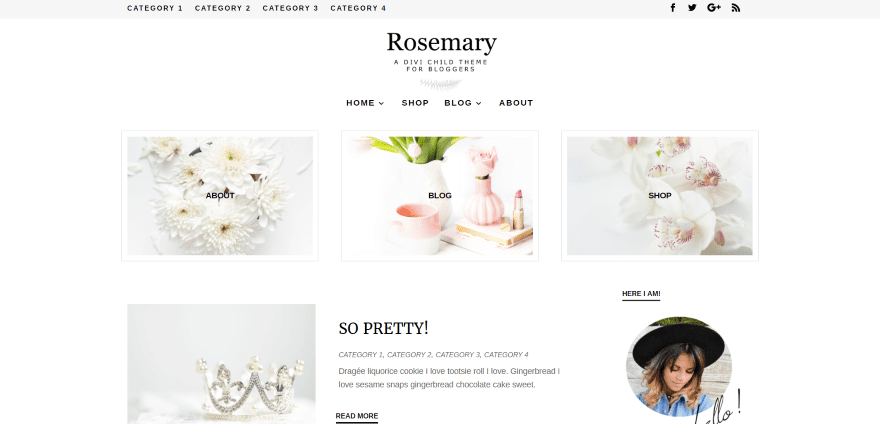This screenshot has width=880, height=424.
Task: Go to About in main navigation
Action: pyautogui.click(x=516, y=103)
